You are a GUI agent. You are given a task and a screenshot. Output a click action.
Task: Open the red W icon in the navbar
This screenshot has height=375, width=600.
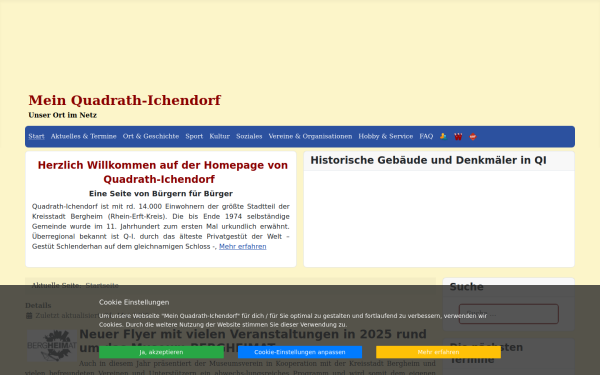[x=458, y=137]
